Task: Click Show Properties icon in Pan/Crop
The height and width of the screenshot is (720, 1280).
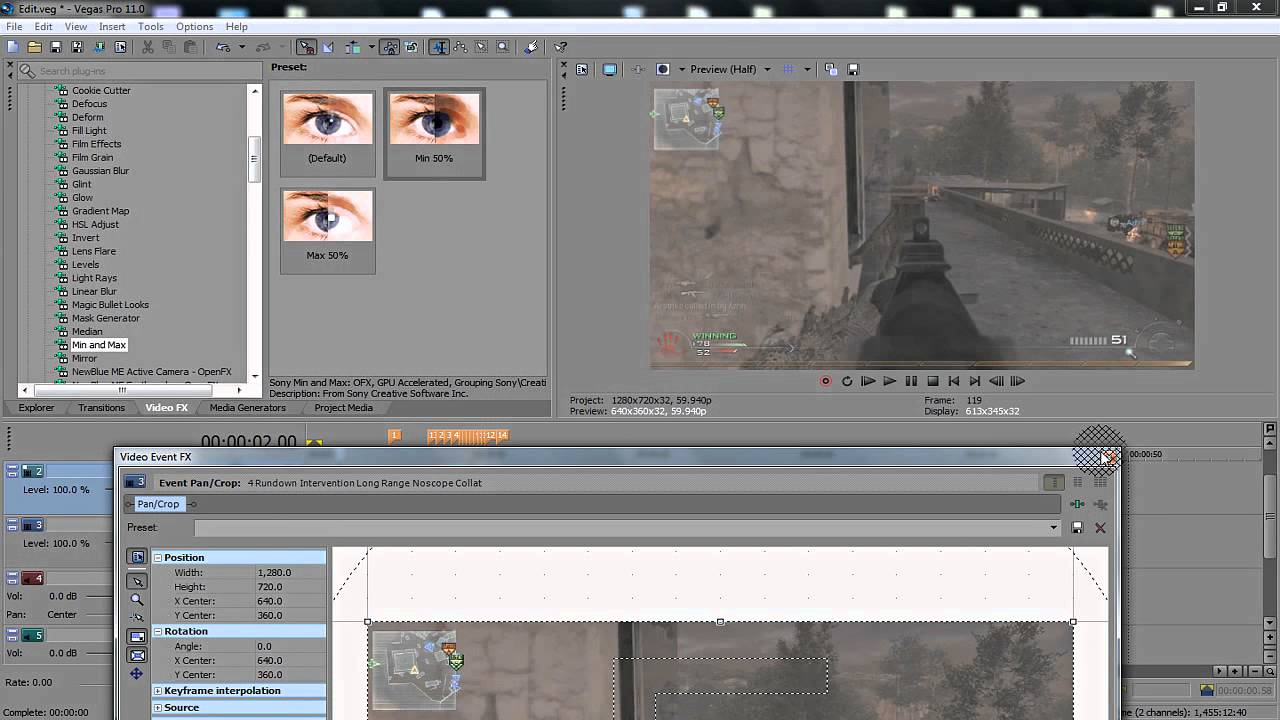Action: click(x=137, y=557)
